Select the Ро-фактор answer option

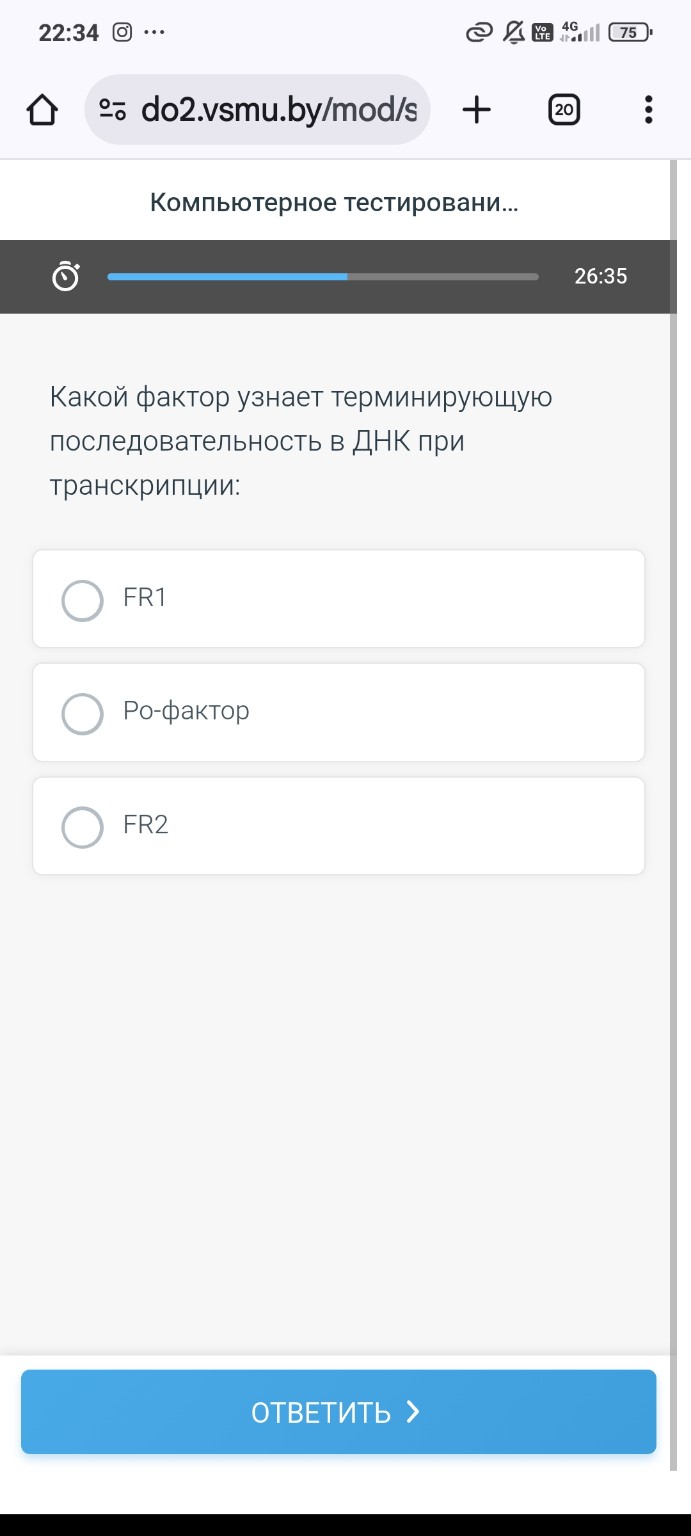coord(82,714)
